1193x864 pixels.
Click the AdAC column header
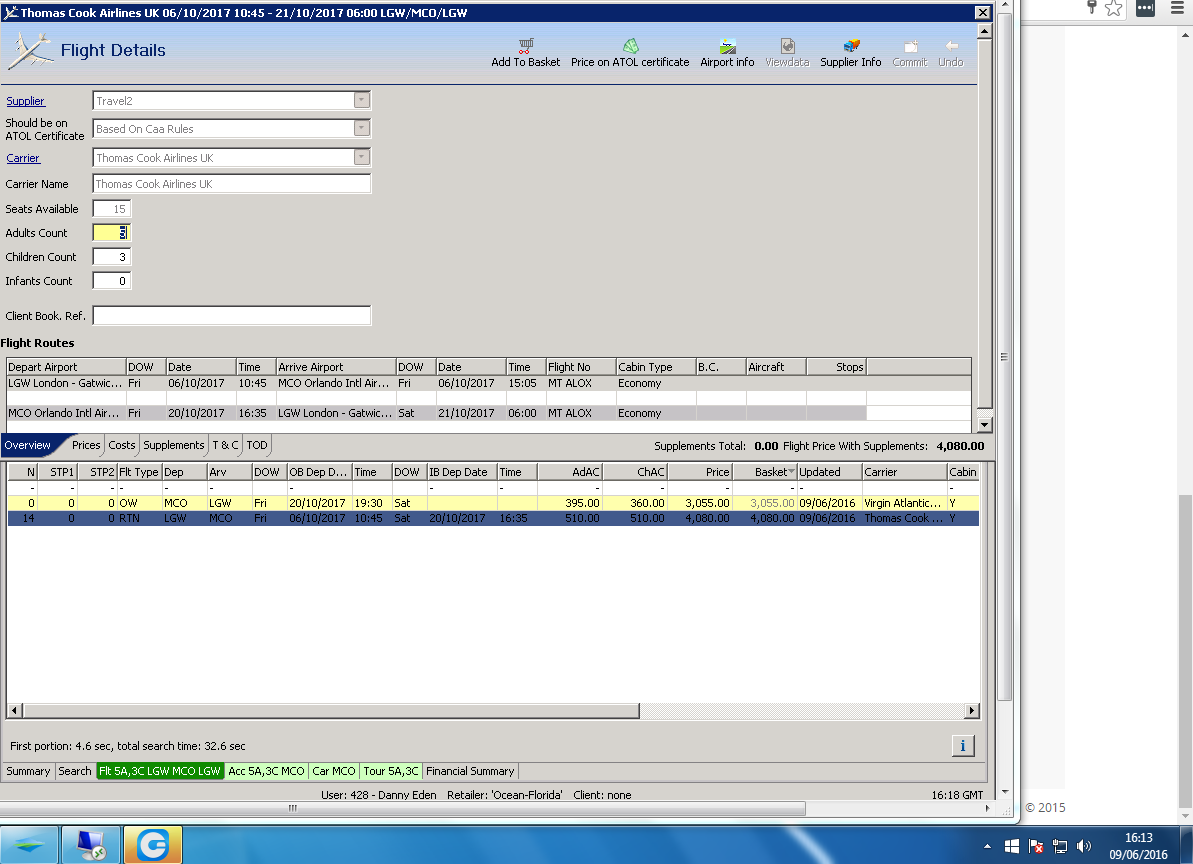[x=570, y=472]
